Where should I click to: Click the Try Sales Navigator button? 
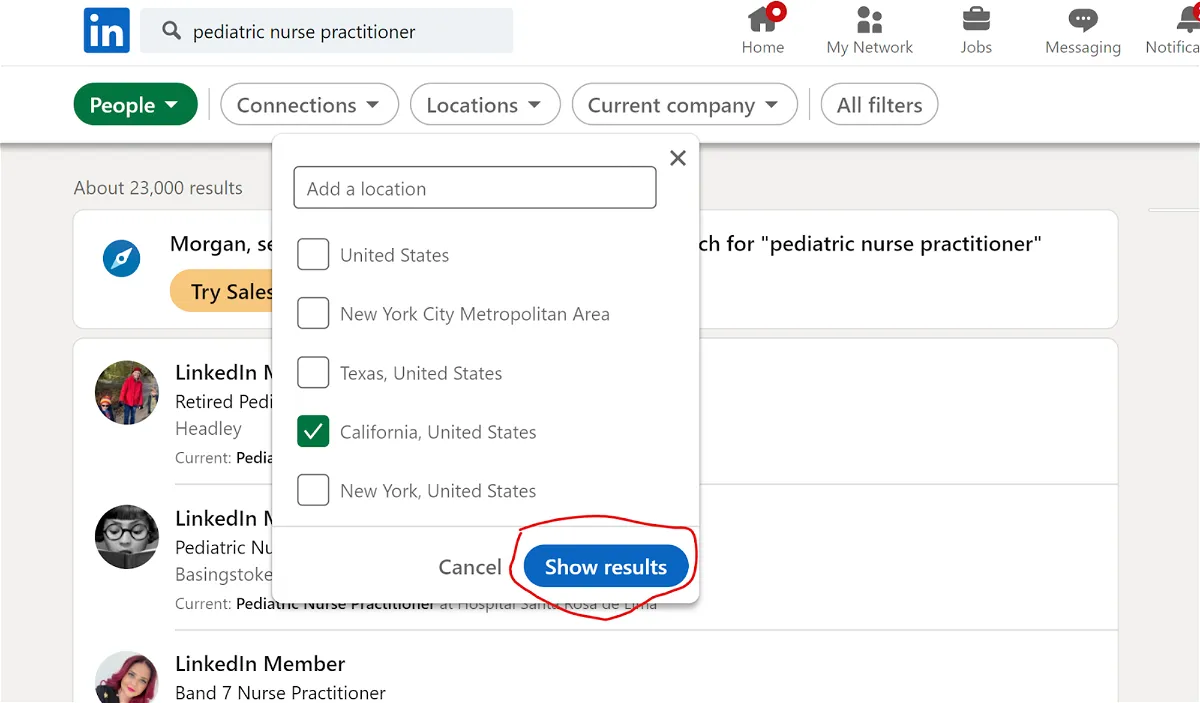coord(222,291)
